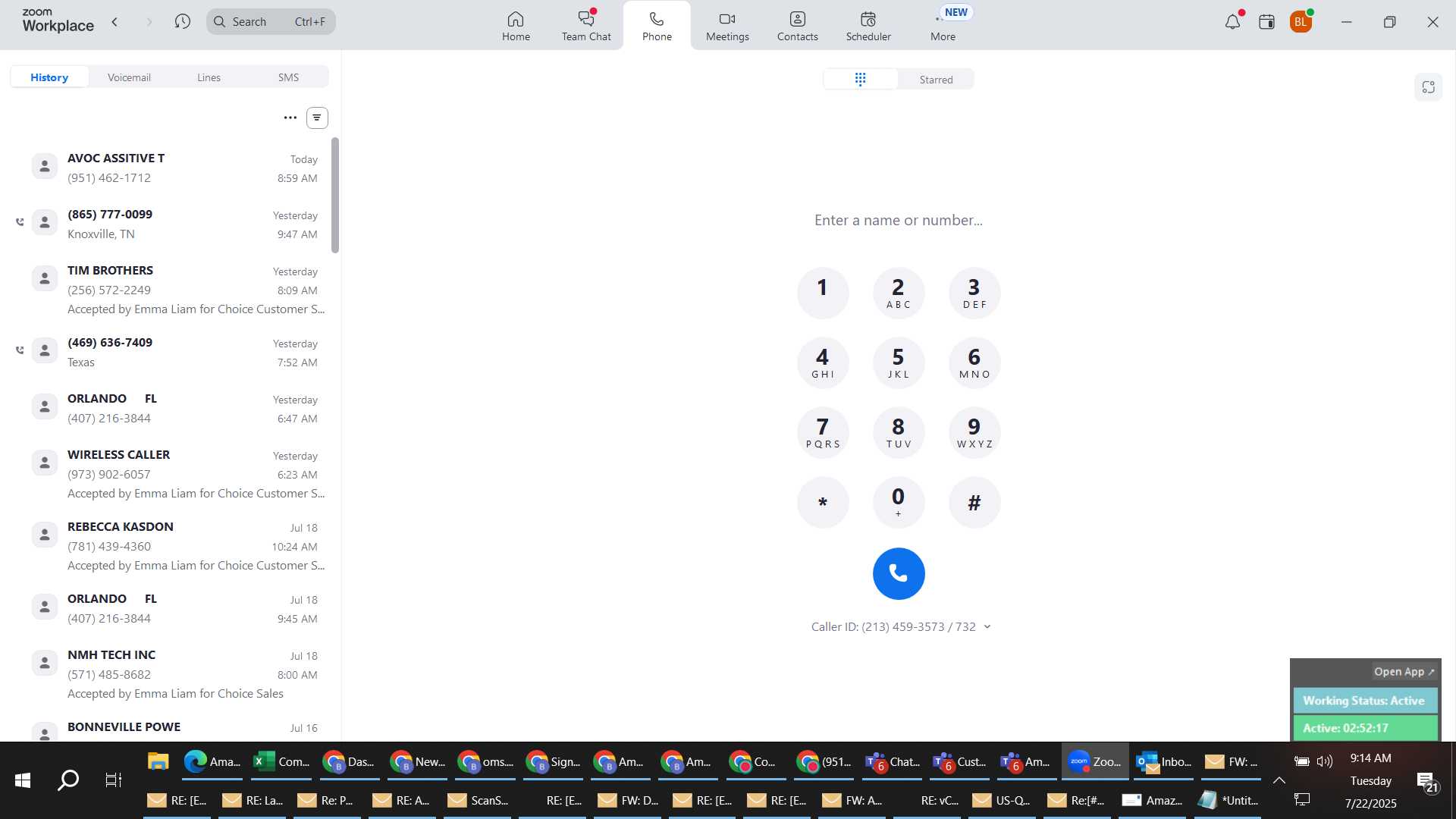Select the AVOC ASSITIVE T call entry
The width and height of the screenshot is (1456, 819).
[x=171, y=168]
